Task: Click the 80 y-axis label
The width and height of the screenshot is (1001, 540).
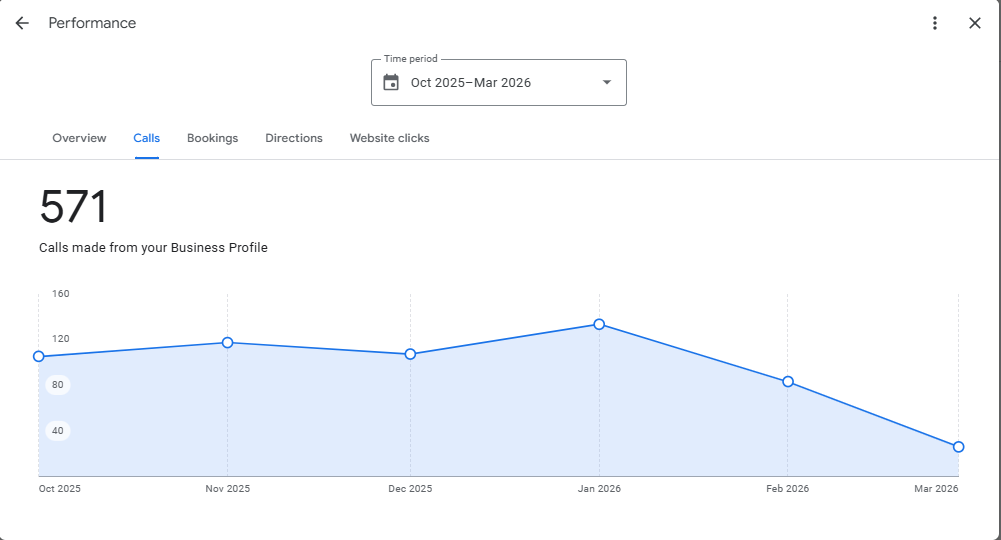Action: coord(58,385)
